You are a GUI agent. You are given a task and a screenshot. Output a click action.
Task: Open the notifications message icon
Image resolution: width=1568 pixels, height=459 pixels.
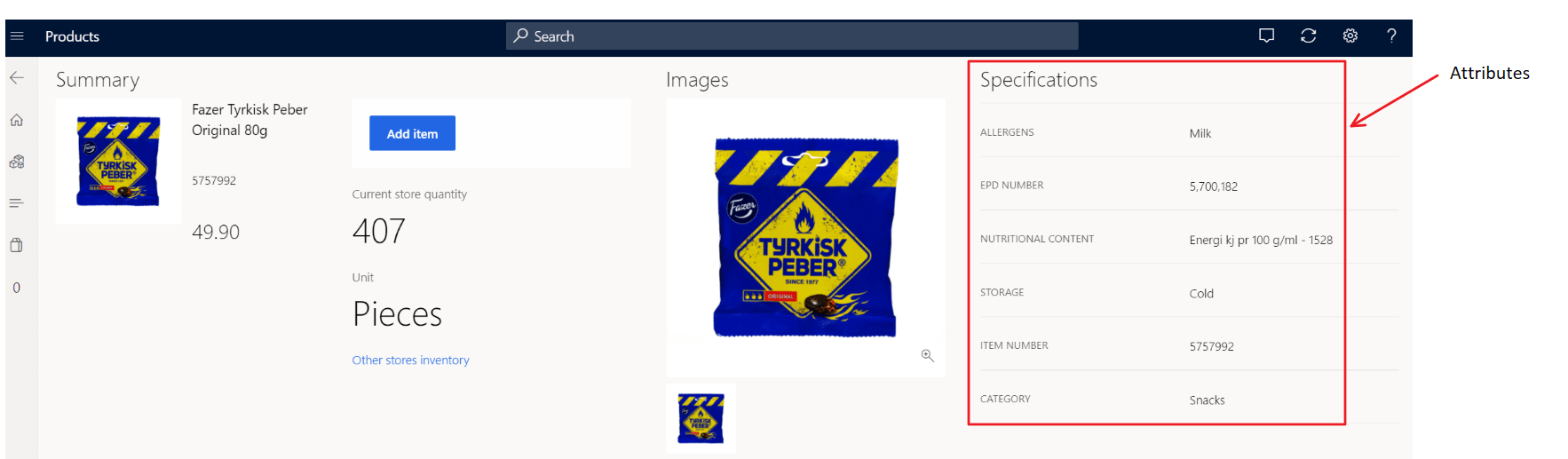1266,36
